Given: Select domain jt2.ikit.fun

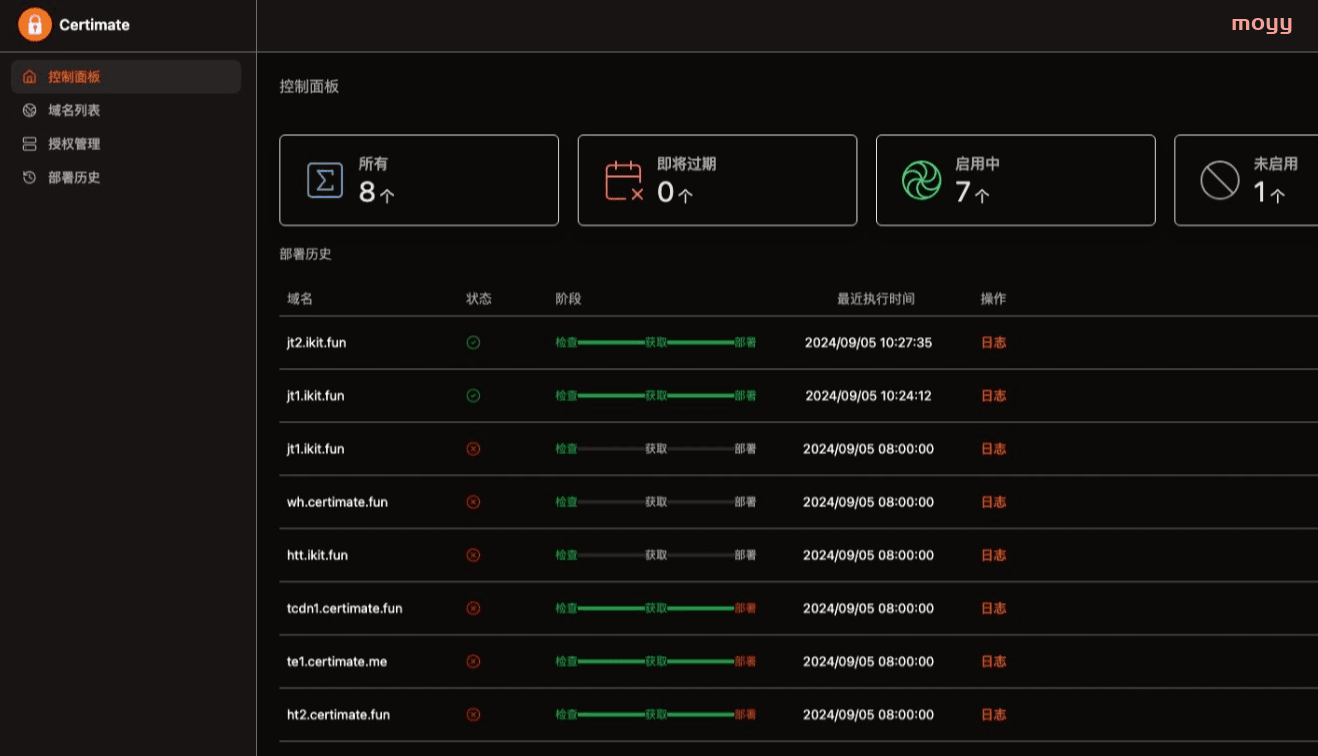Looking at the screenshot, I should [316, 343].
